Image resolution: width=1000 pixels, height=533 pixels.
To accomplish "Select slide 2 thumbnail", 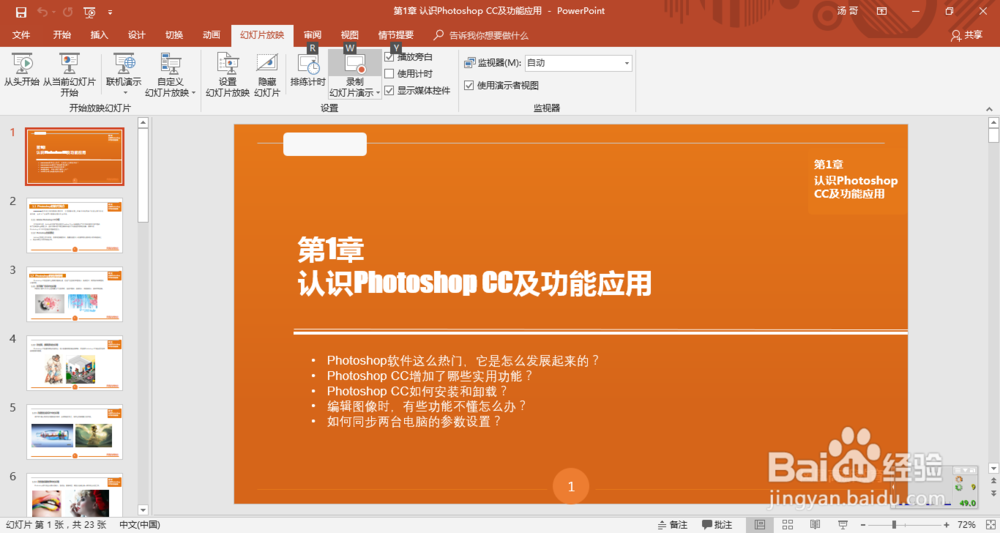I will (75, 226).
